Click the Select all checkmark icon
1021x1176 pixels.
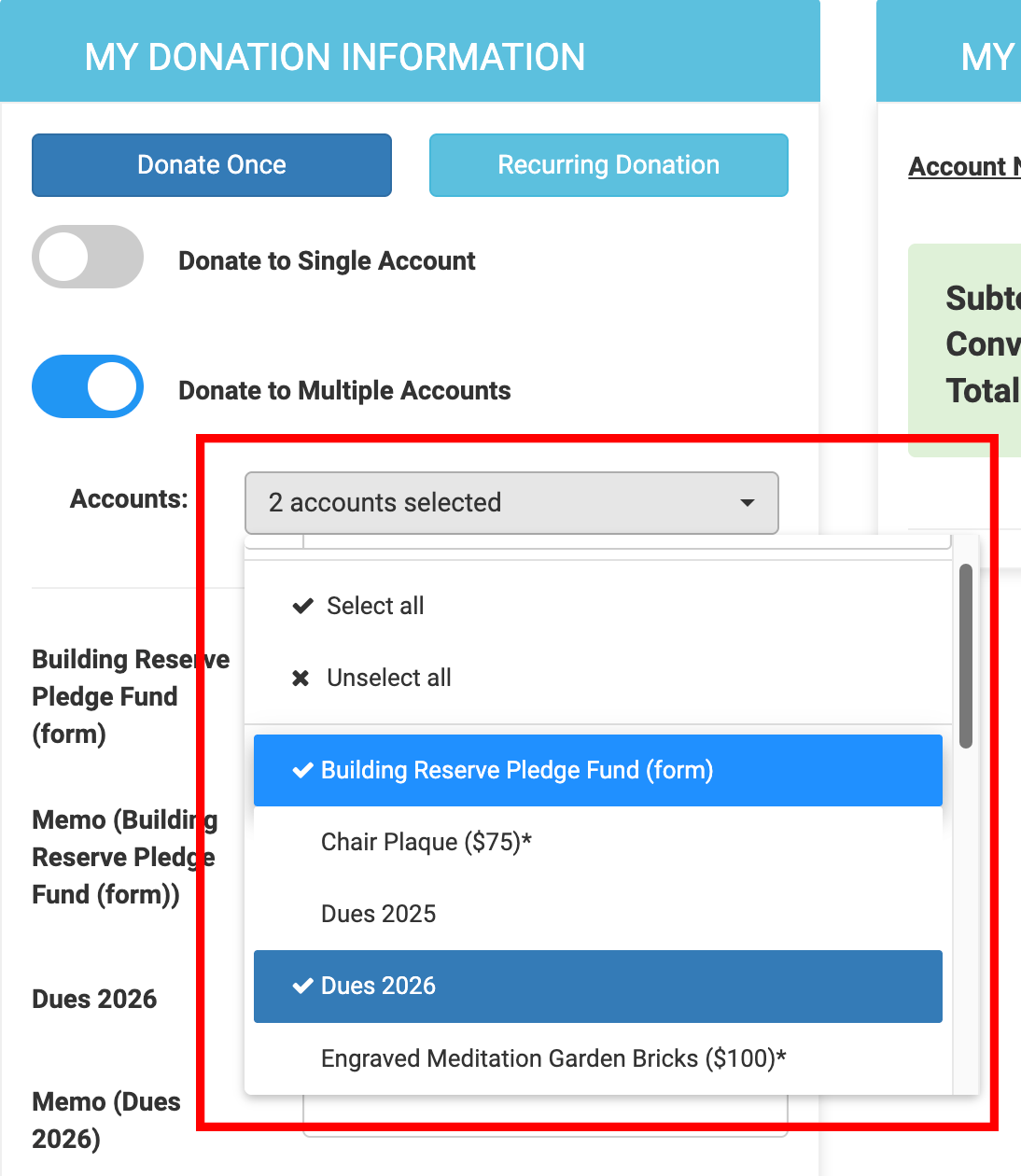pyautogui.click(x=302, y=607)
